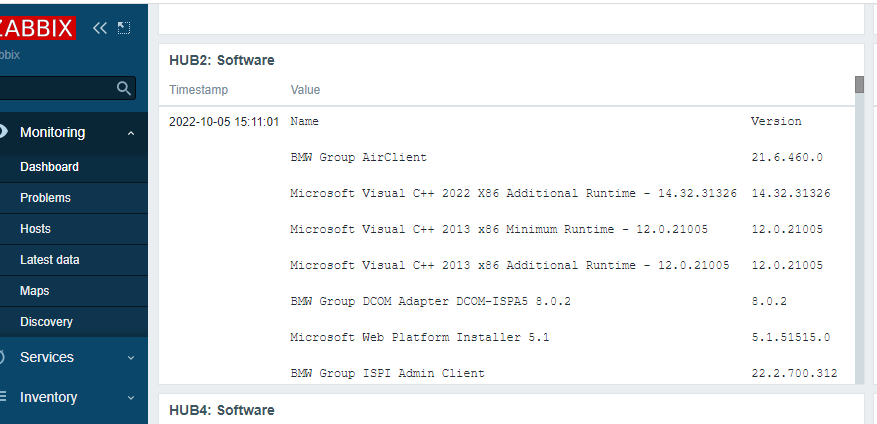Expand the Services menu chevron
Image resolution: width=877 pixels, height=424 pixels.
click(x=131, y=357)
